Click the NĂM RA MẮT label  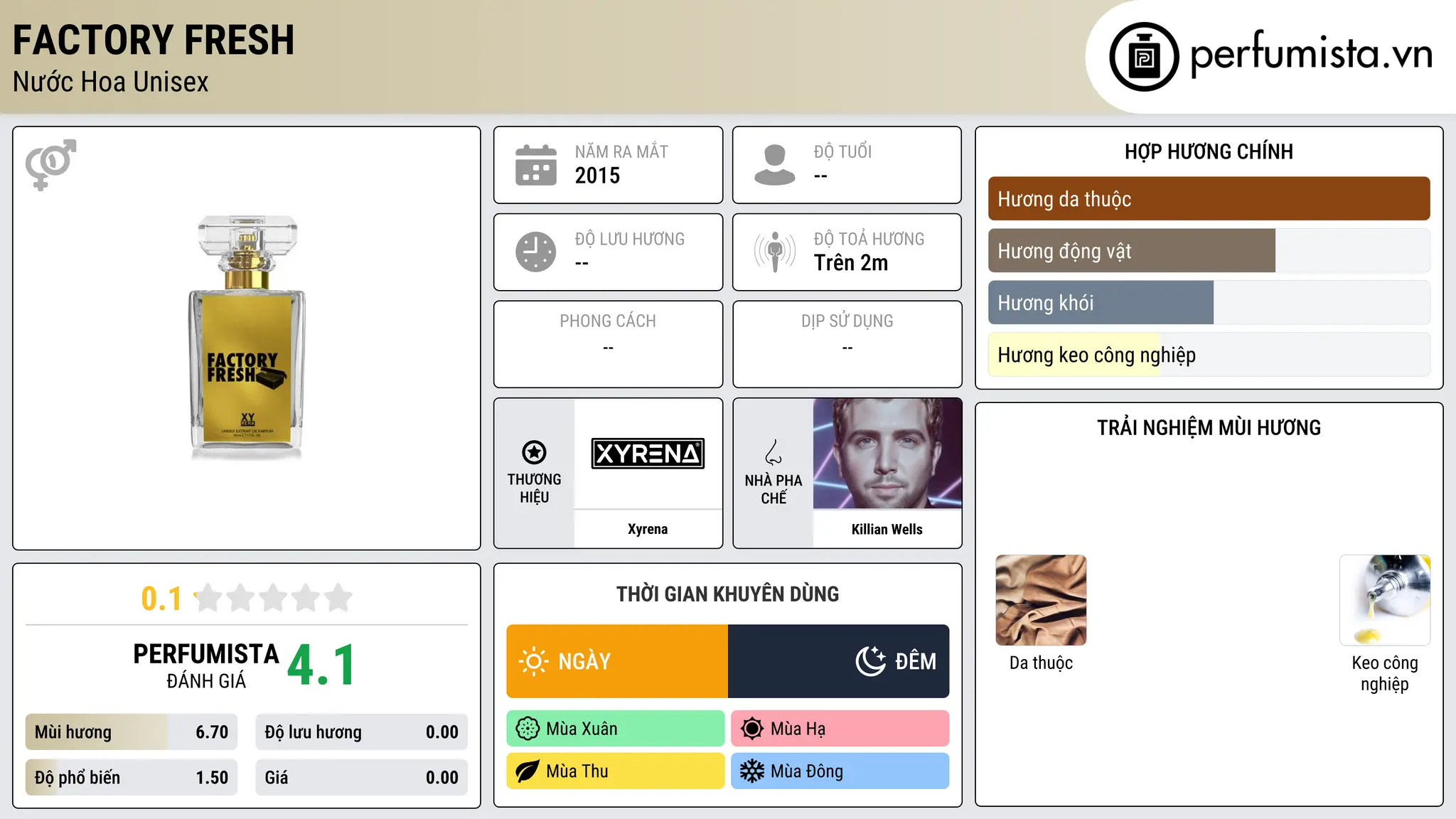click(621, 151)
